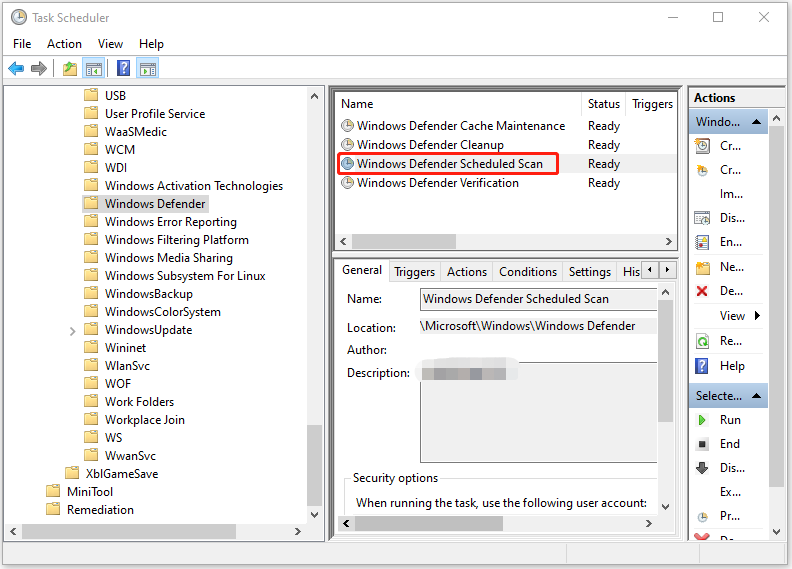792x569 pixels.
Task: Click the Back arrow toolbar icon
Action: point(16,68)
